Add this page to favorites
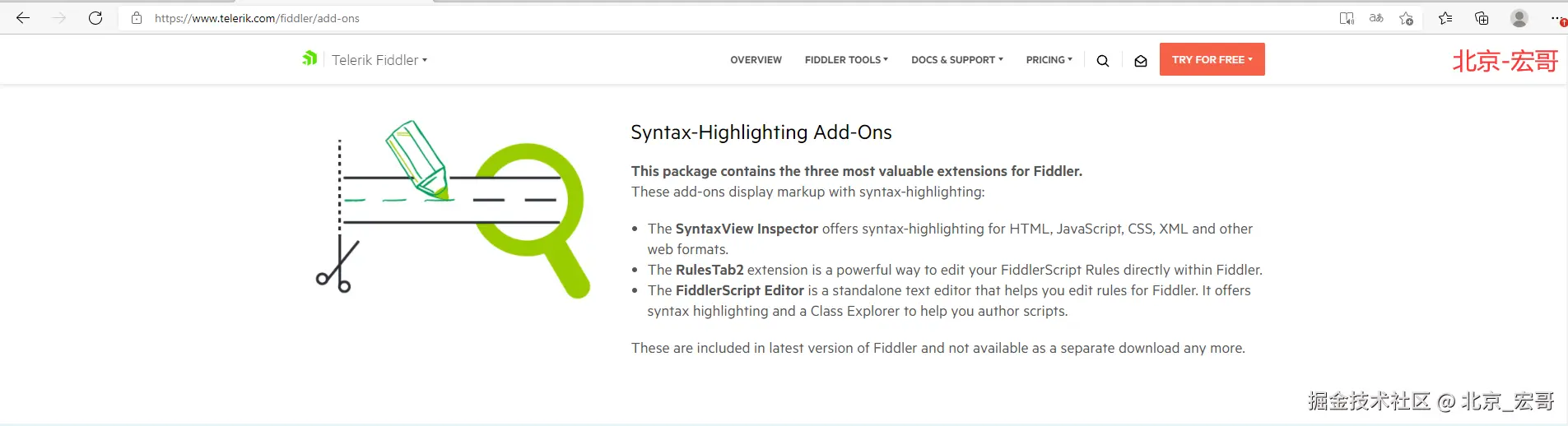The width and height of the screenshot is (1568, 426). (1407, 18)
